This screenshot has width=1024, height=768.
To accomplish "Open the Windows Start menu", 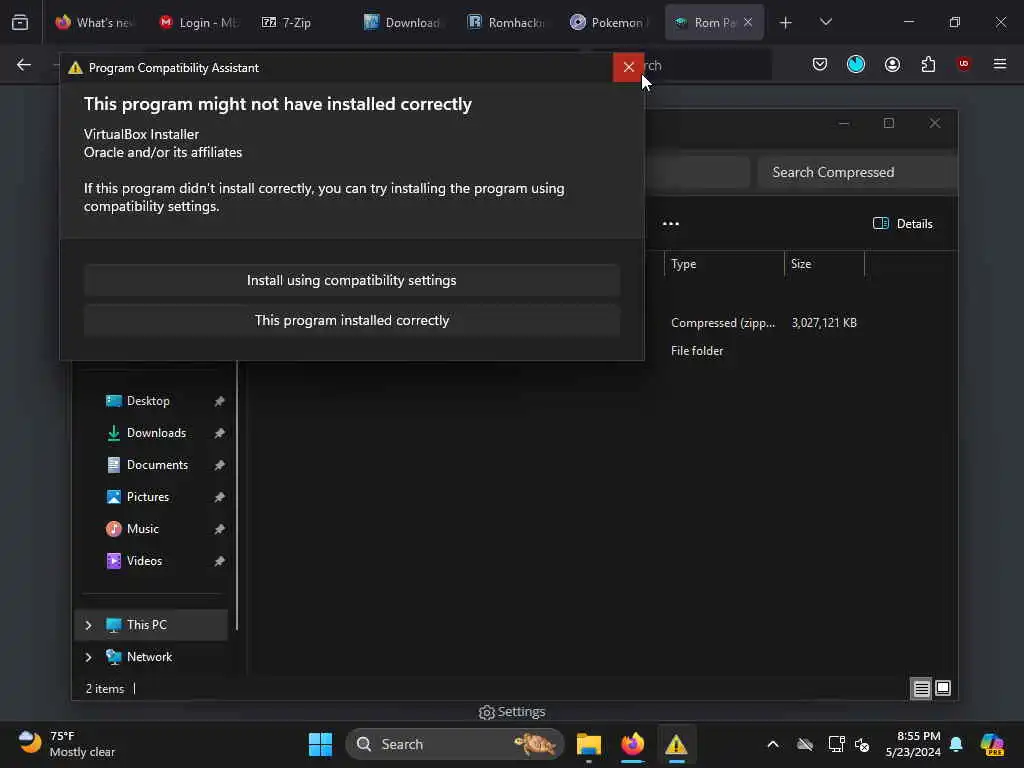I will click(x=320, y=744).
